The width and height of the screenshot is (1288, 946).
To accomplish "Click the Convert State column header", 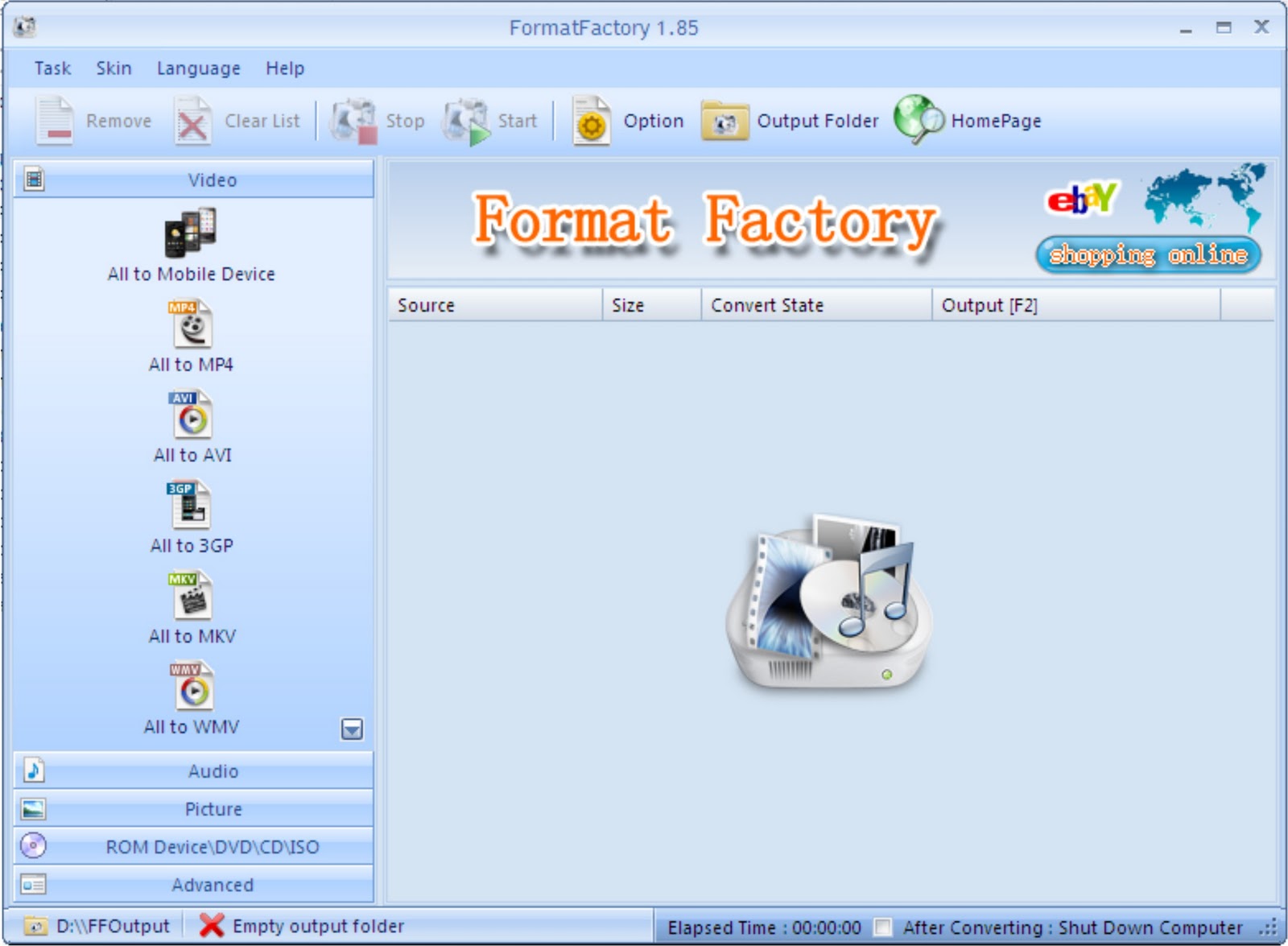I will (x=816, y=305).
